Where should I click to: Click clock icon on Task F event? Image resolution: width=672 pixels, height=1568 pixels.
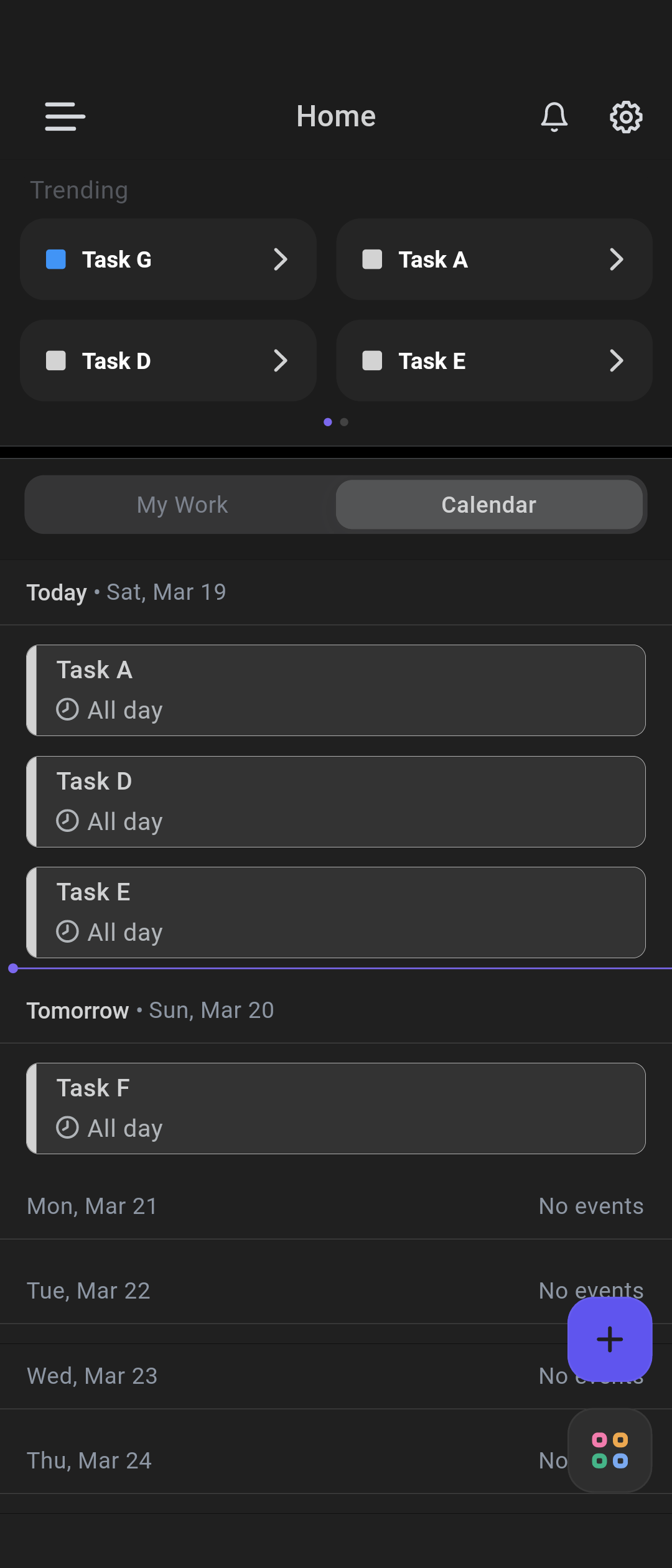[67, 1127]
